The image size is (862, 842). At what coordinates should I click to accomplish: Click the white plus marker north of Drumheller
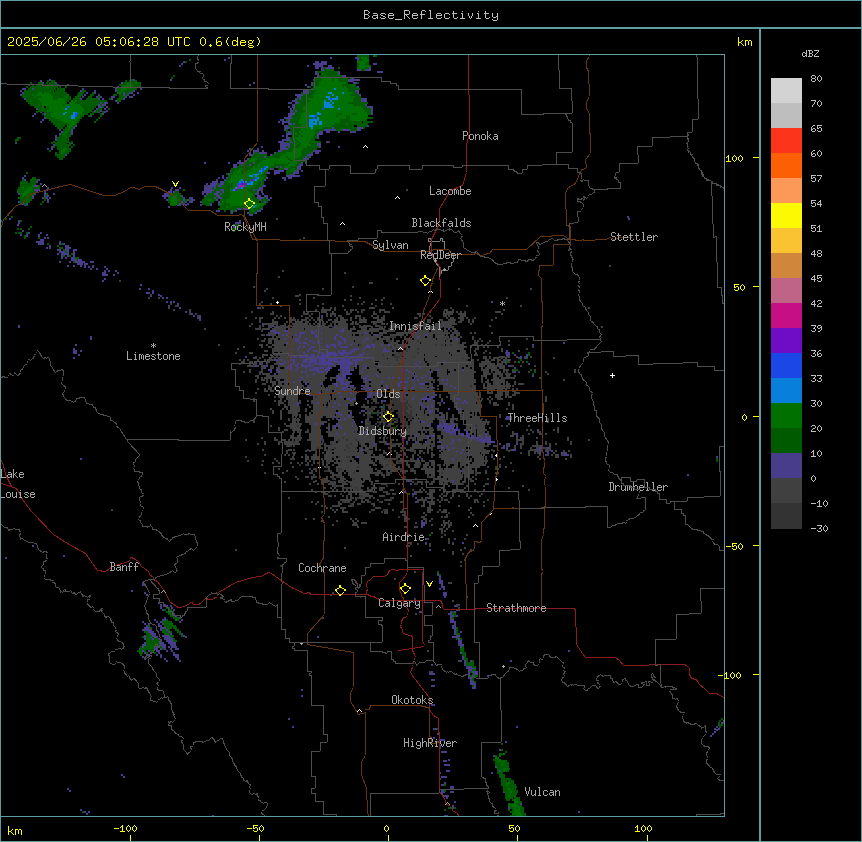tap(612, 375)
